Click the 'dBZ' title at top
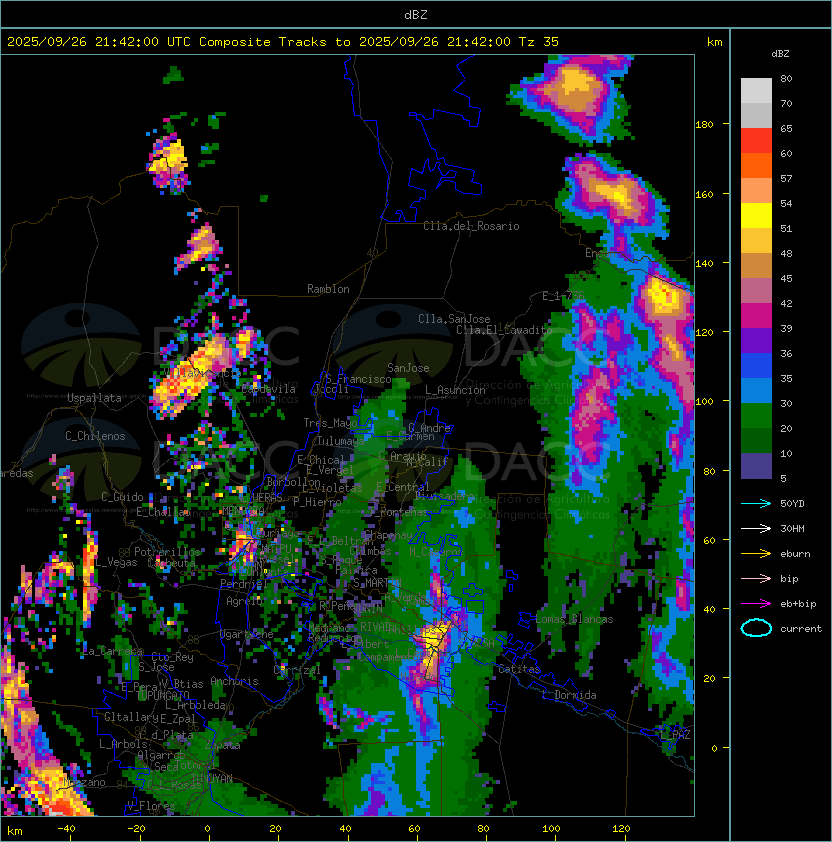The image size is (832, 842). coord(416,14)
